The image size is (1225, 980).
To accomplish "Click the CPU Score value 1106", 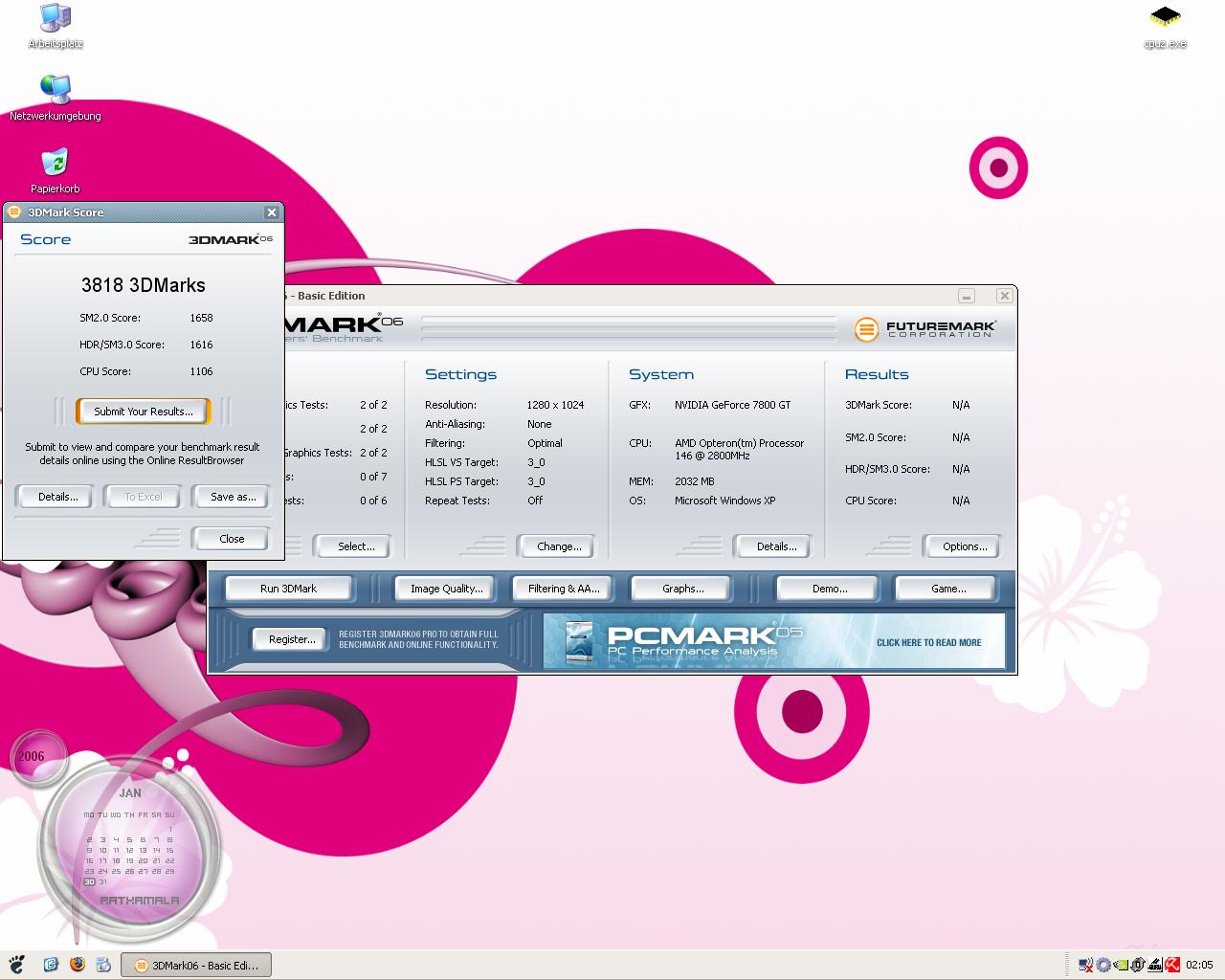I will click(201, 371).
